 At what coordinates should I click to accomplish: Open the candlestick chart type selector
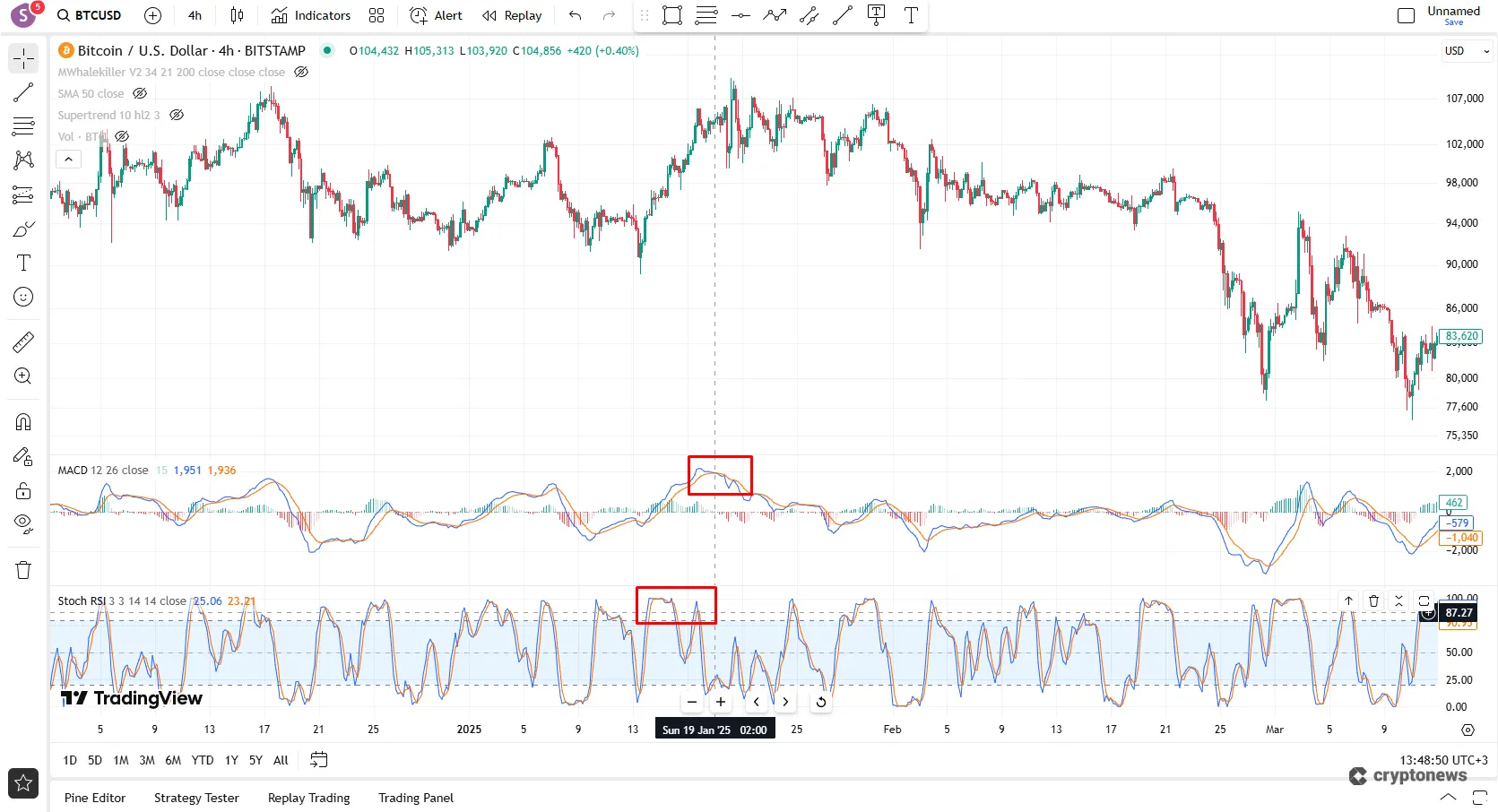point(235,15)
